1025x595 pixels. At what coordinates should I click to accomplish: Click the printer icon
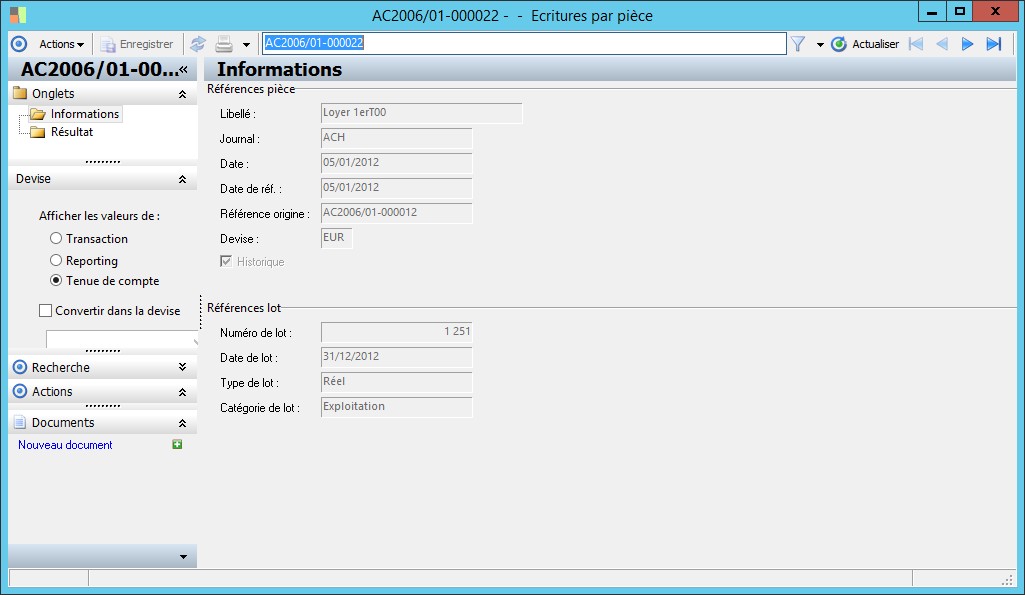pyautogui.click(x=224, y=44)
